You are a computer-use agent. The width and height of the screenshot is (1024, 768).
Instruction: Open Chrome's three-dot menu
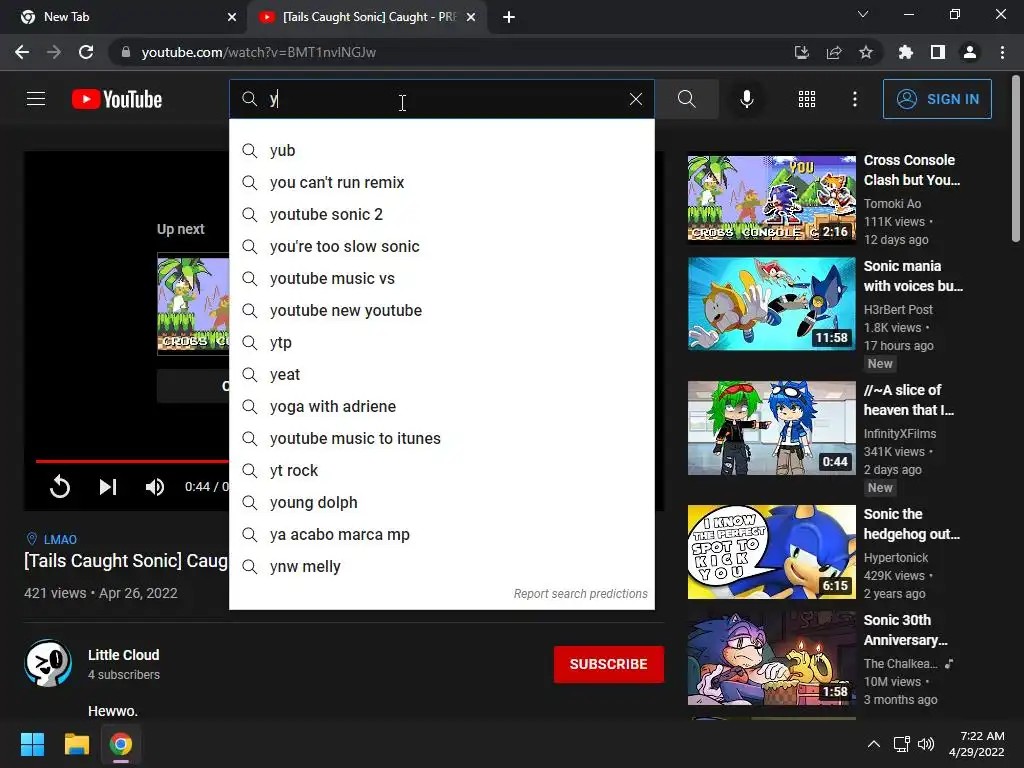point(1002,52)
